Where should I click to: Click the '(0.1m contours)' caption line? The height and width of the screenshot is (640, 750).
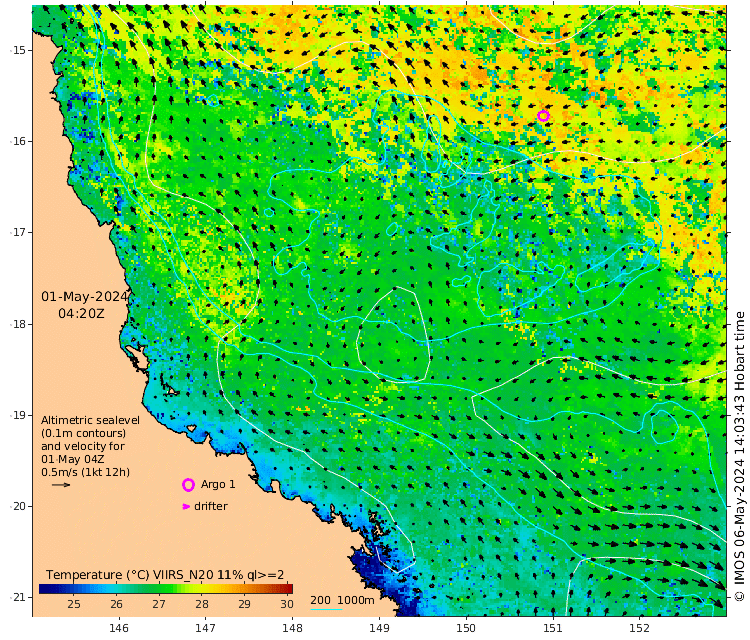tap(84, 433)
